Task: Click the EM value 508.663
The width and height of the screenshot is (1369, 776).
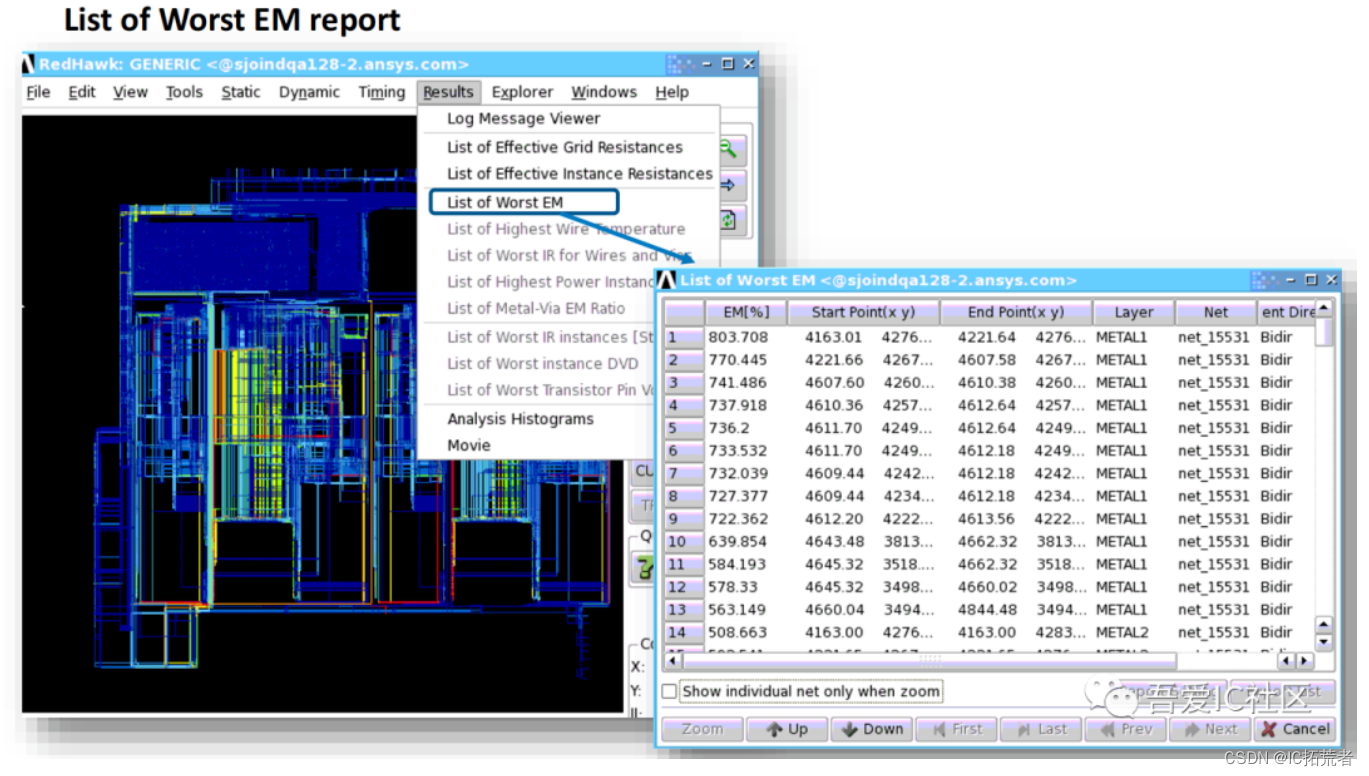Action: click(738, 632)
